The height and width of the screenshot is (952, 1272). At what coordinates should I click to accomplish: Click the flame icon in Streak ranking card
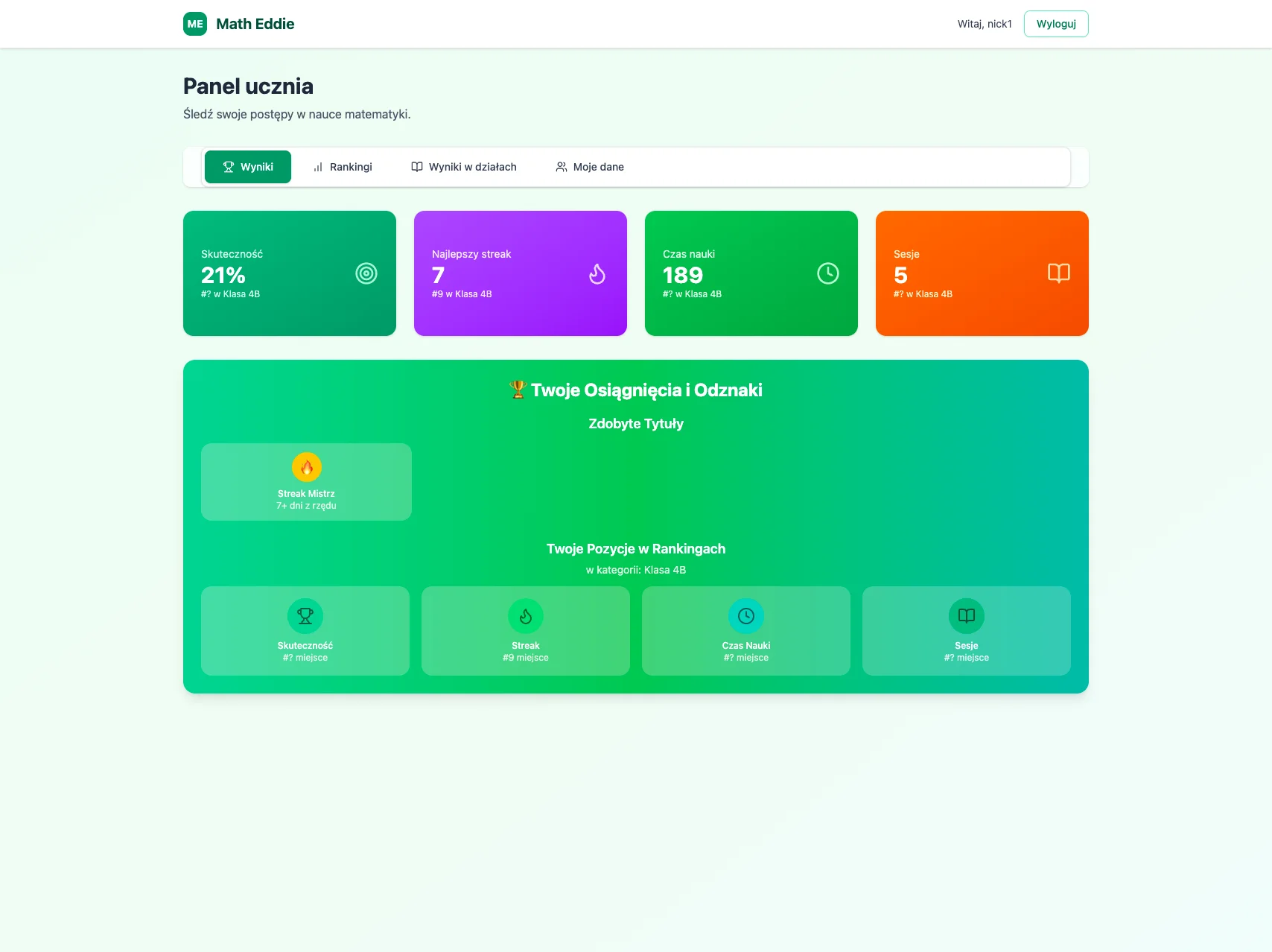pos(525,616)
